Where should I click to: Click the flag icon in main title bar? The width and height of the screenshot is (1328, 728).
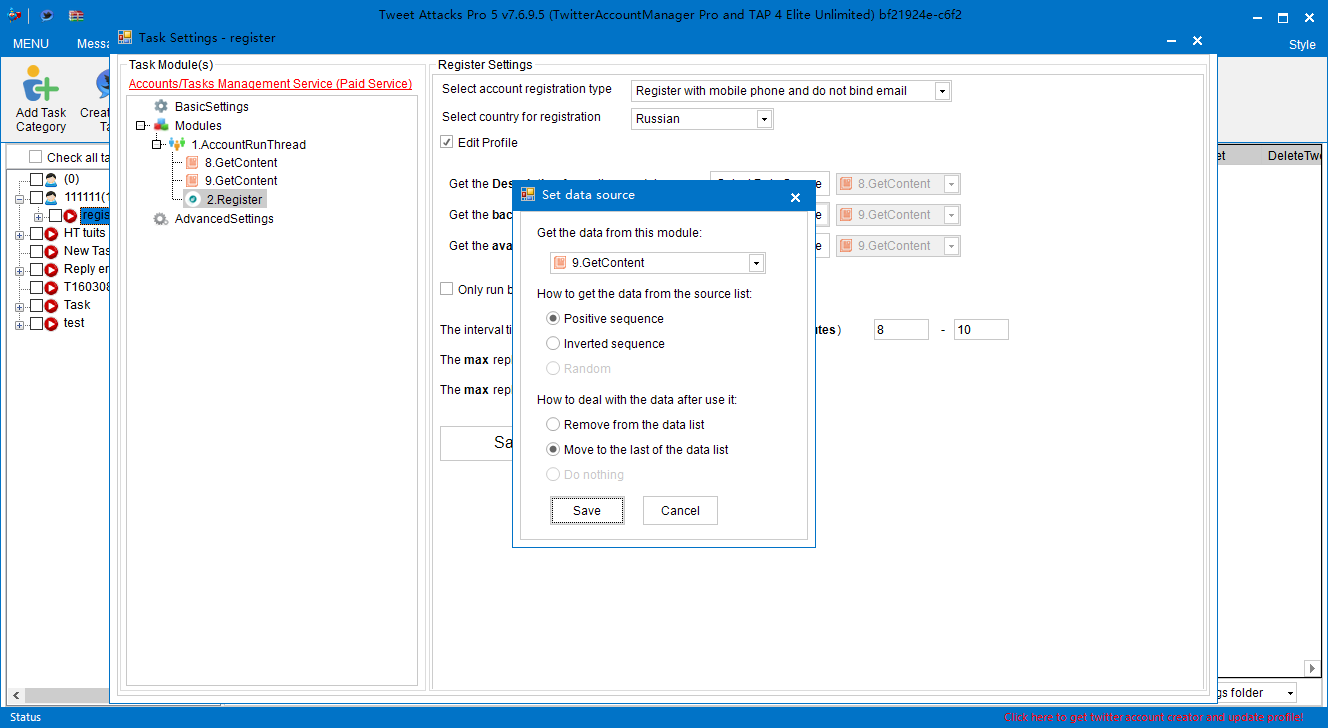pyautogui.click(x=76, y=15)
